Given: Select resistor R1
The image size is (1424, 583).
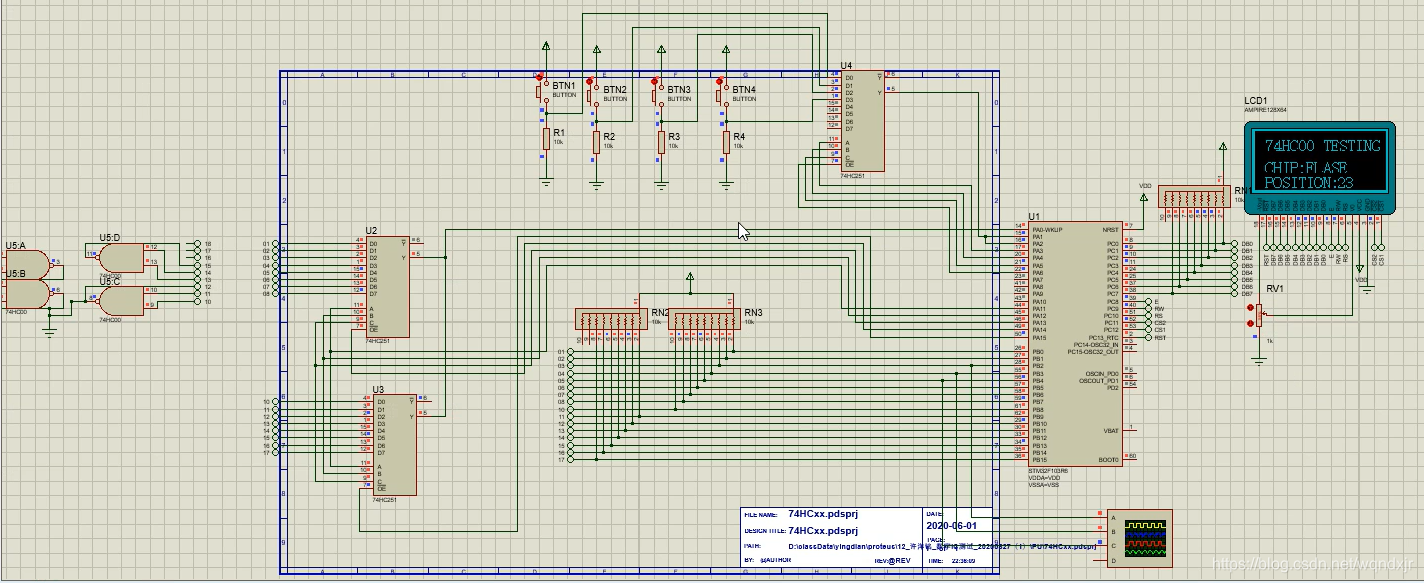Looking at the screenshot, I should point(545,140).
